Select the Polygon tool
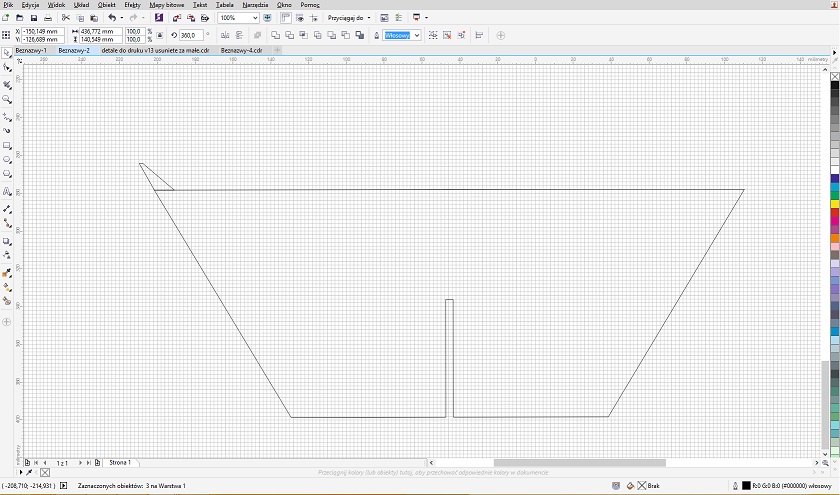The image size is (840, 495). (x=7, y=175)
